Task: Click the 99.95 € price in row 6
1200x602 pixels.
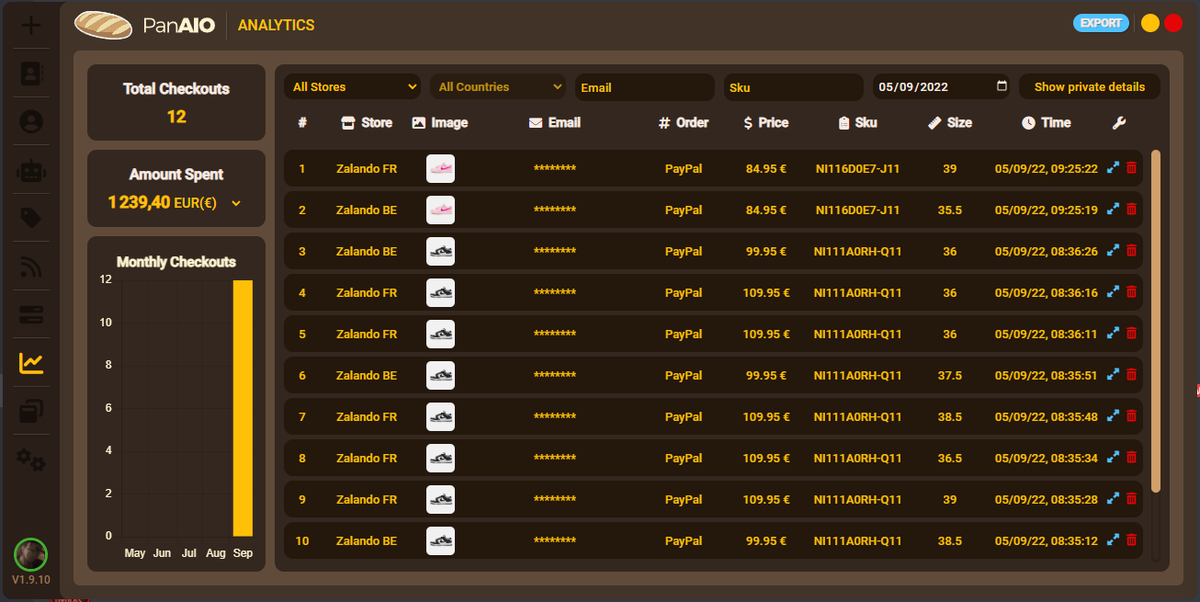Action: 766,376
